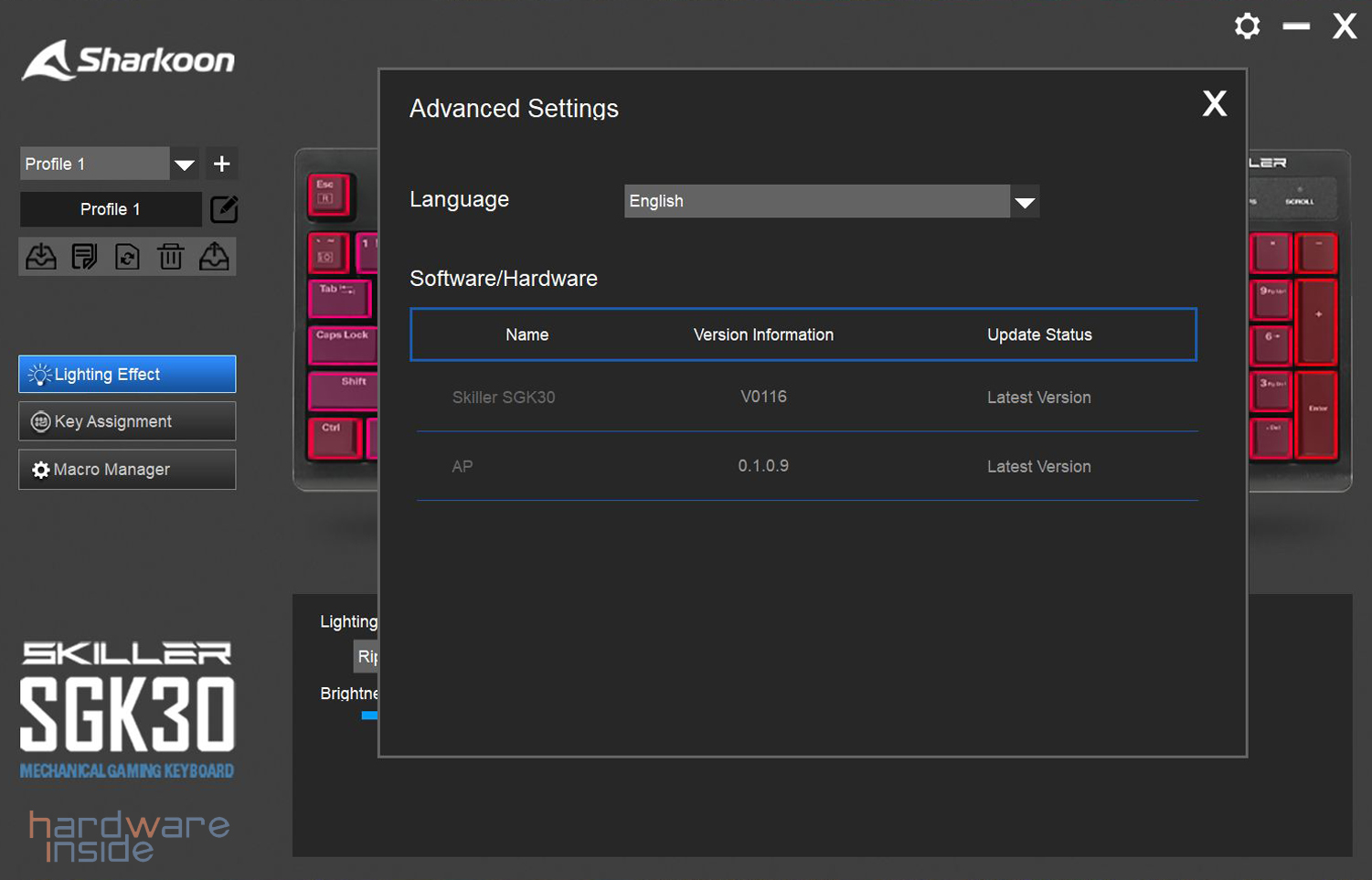Click the Caps Lock key on keyboard image
The image size is (1372, 880).
click(344, 345)
